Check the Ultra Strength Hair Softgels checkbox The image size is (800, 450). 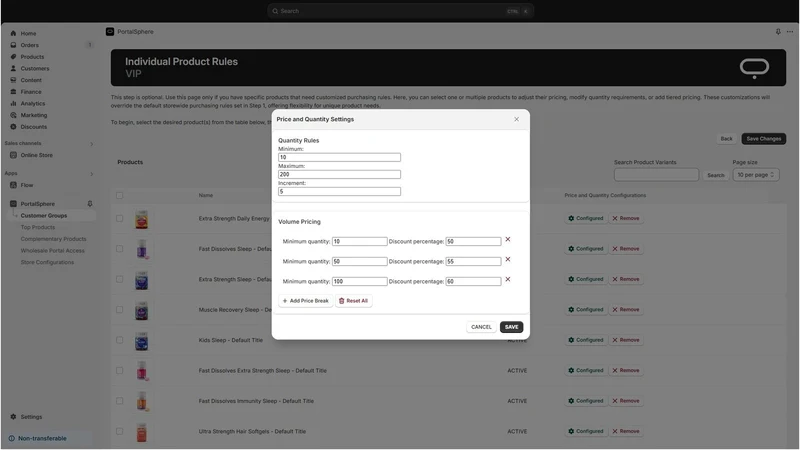(119, 431)
